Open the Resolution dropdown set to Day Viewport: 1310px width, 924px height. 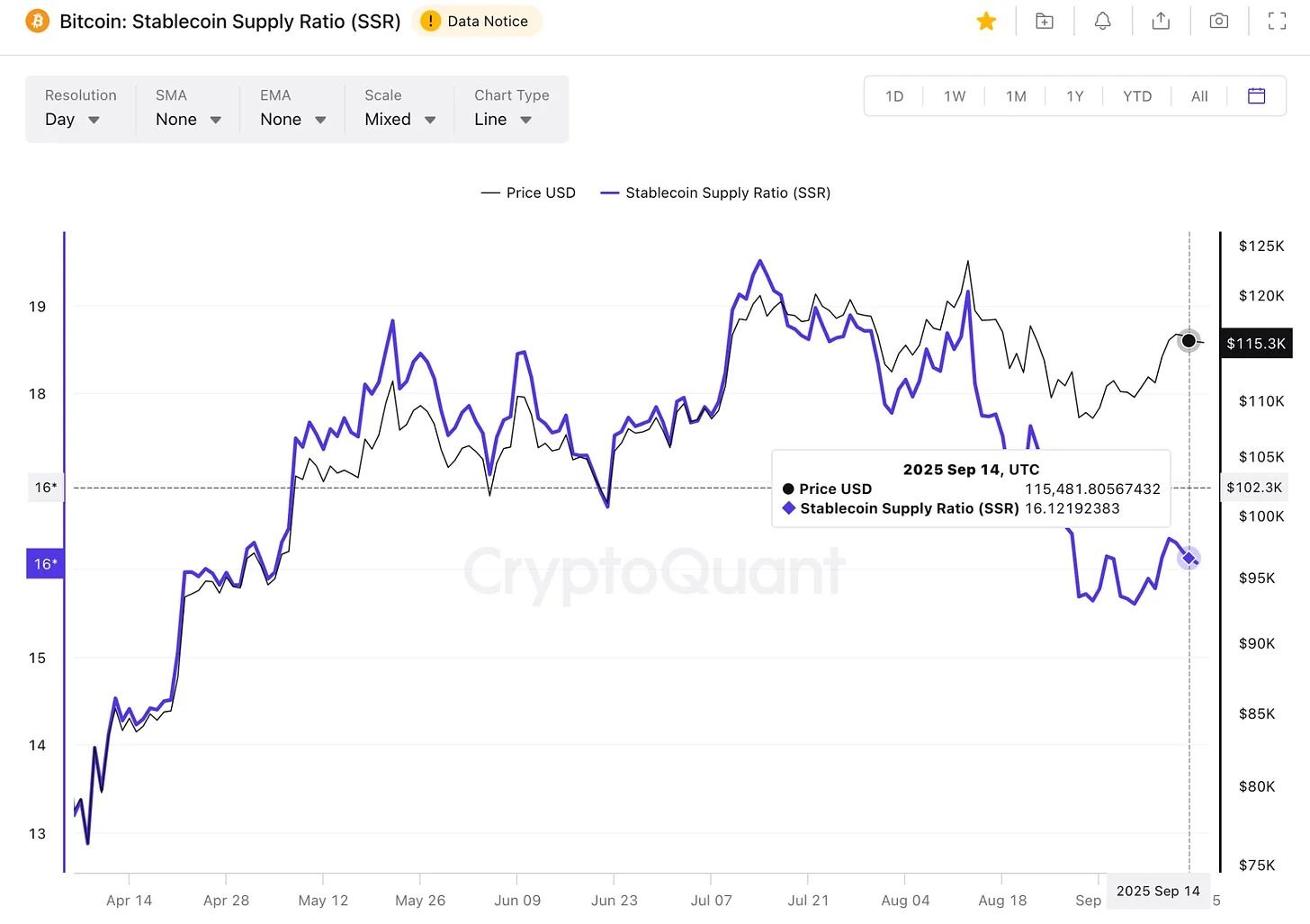(72, 120)
